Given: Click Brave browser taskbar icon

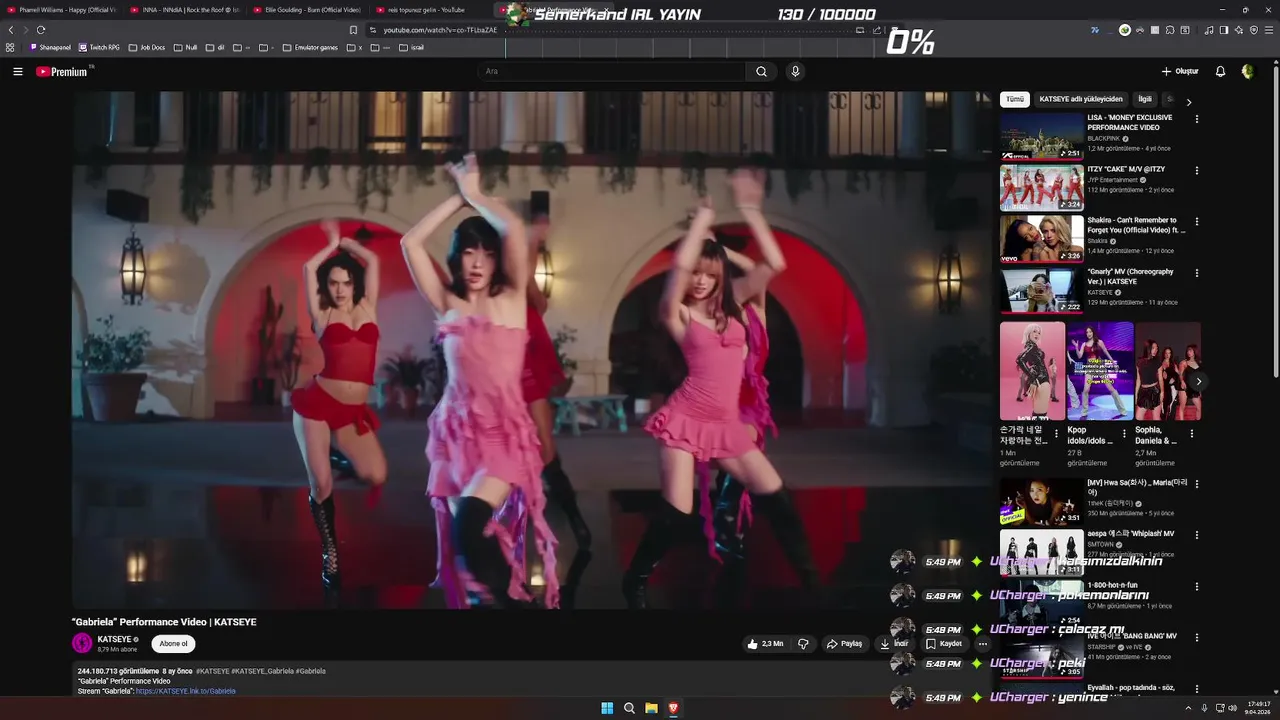Looking at the screenshot, I should pyautogui.click(x=673, y=708).
